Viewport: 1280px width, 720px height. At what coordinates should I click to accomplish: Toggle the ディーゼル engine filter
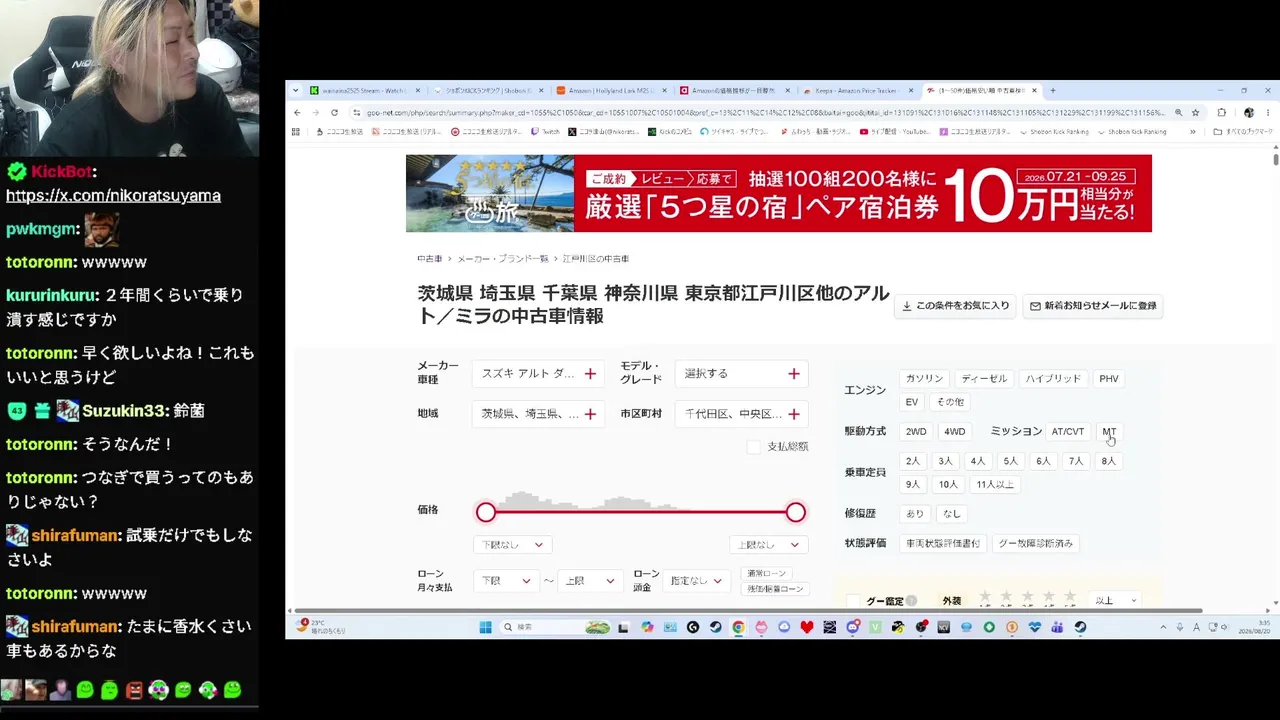[x=984, y=379]
